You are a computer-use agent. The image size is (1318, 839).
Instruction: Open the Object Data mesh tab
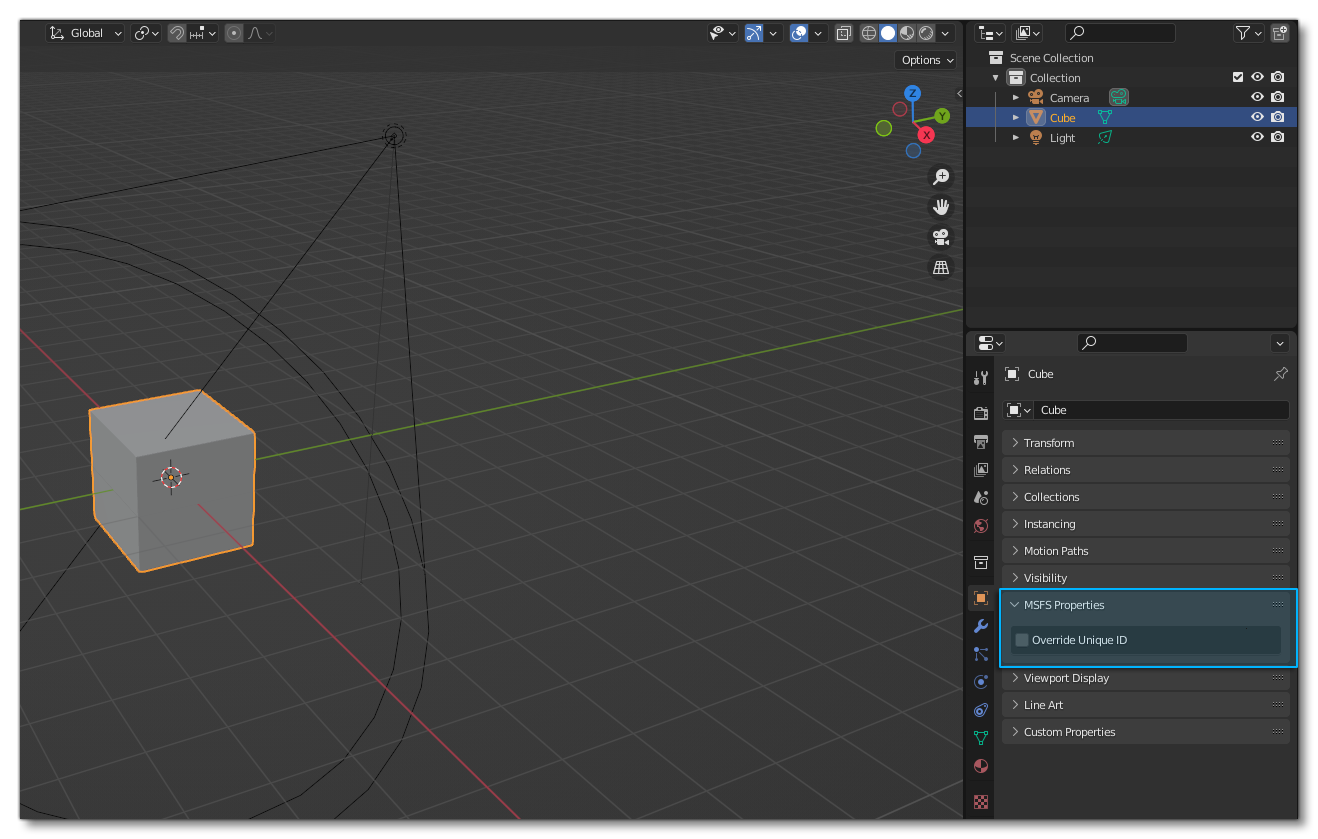981,738
